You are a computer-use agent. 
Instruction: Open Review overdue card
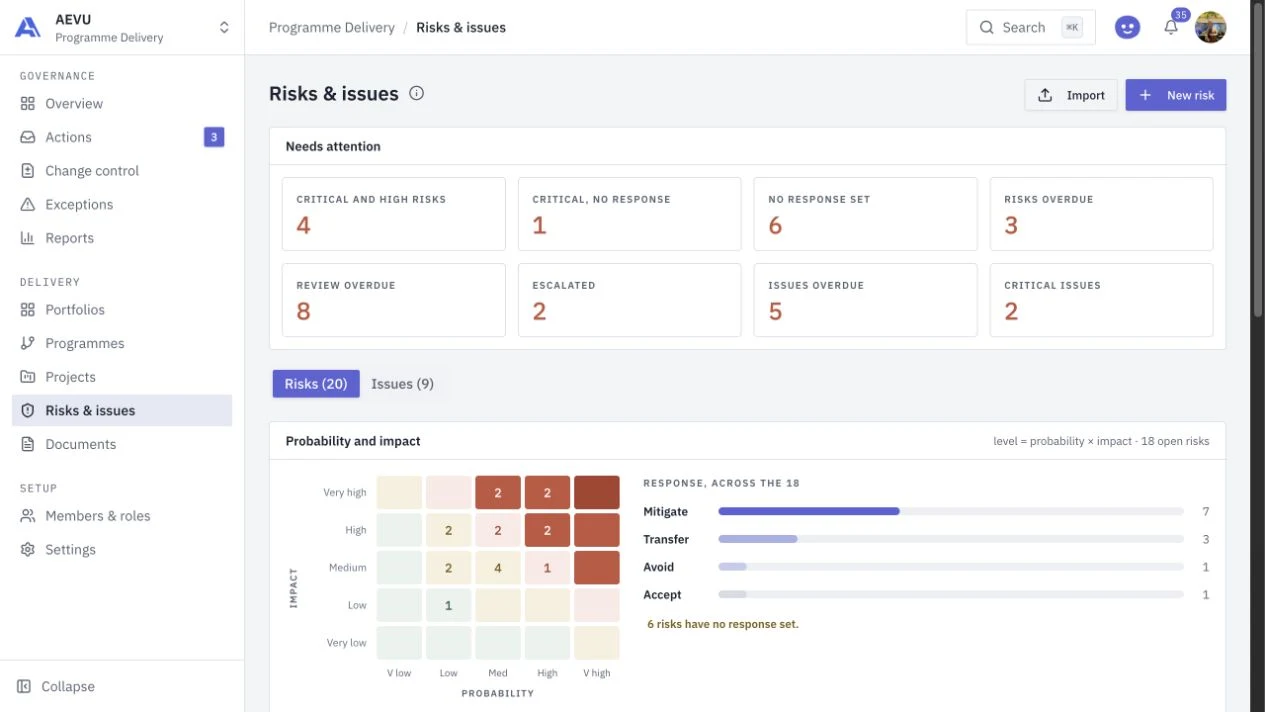coord(394,300)
